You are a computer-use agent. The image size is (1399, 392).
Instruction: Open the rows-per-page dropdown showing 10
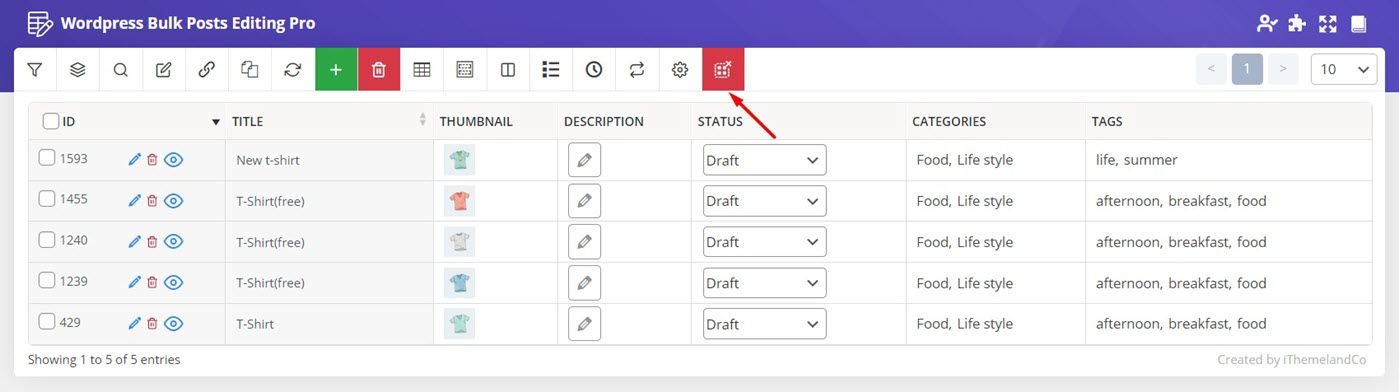1344,69
